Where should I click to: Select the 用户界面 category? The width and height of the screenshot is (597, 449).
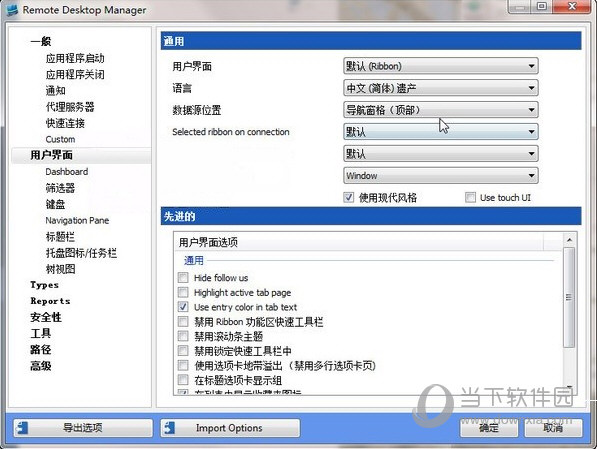tap(51, 155)
